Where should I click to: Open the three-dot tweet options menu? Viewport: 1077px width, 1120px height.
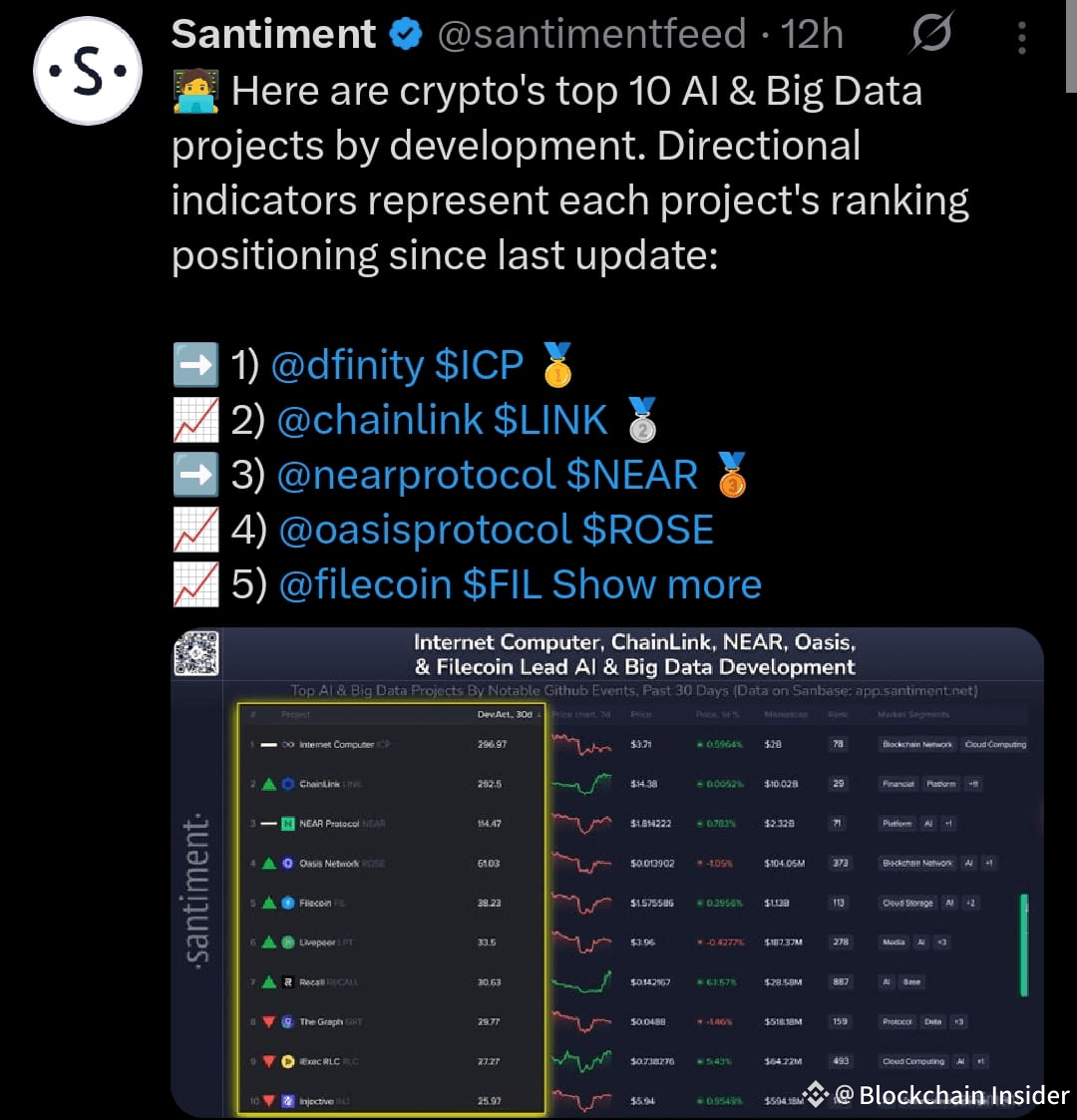point(1020,35)
